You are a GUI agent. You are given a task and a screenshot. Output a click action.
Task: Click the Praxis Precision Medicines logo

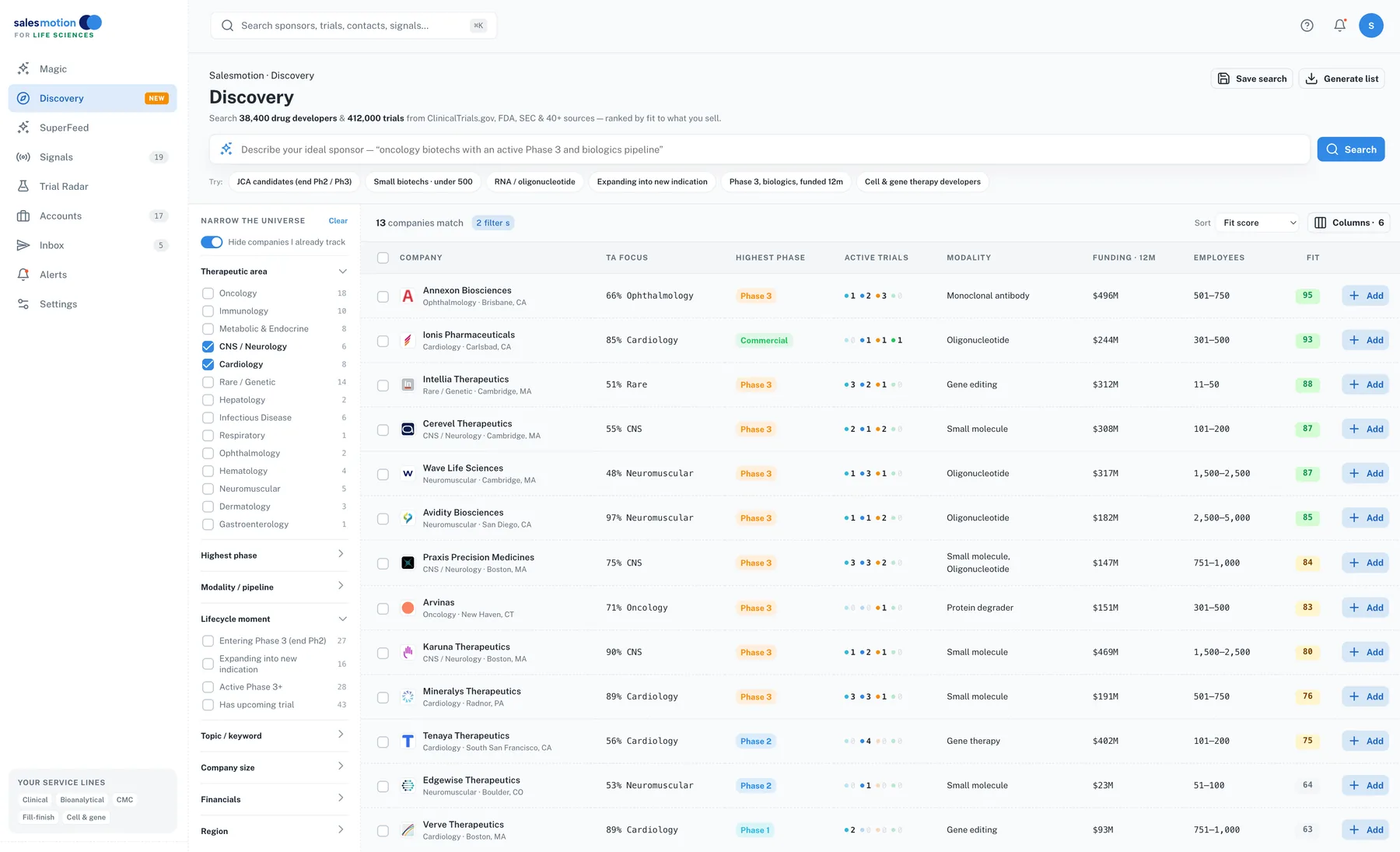(408, 563)
